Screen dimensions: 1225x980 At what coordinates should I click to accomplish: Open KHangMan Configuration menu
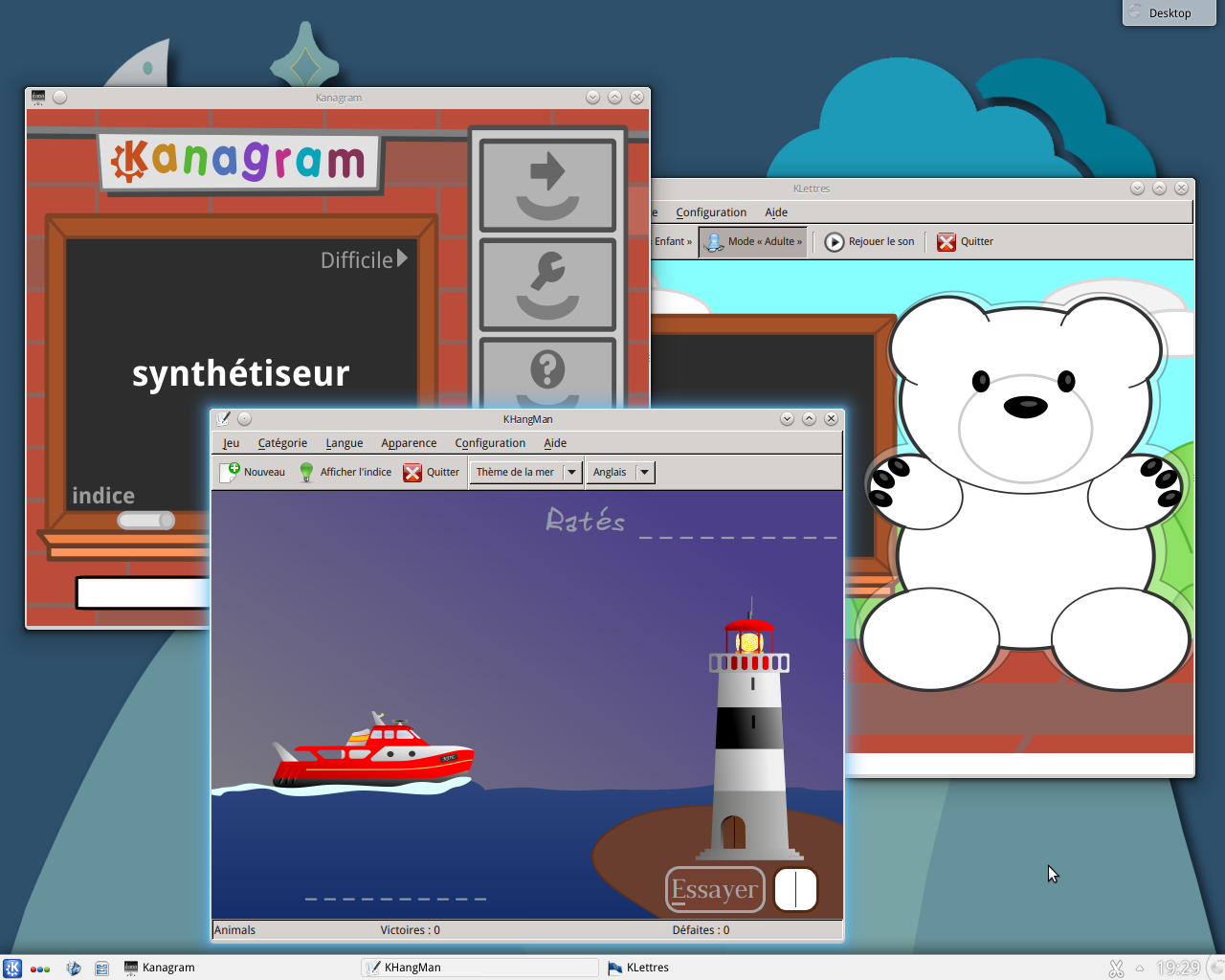click(490, 443)
